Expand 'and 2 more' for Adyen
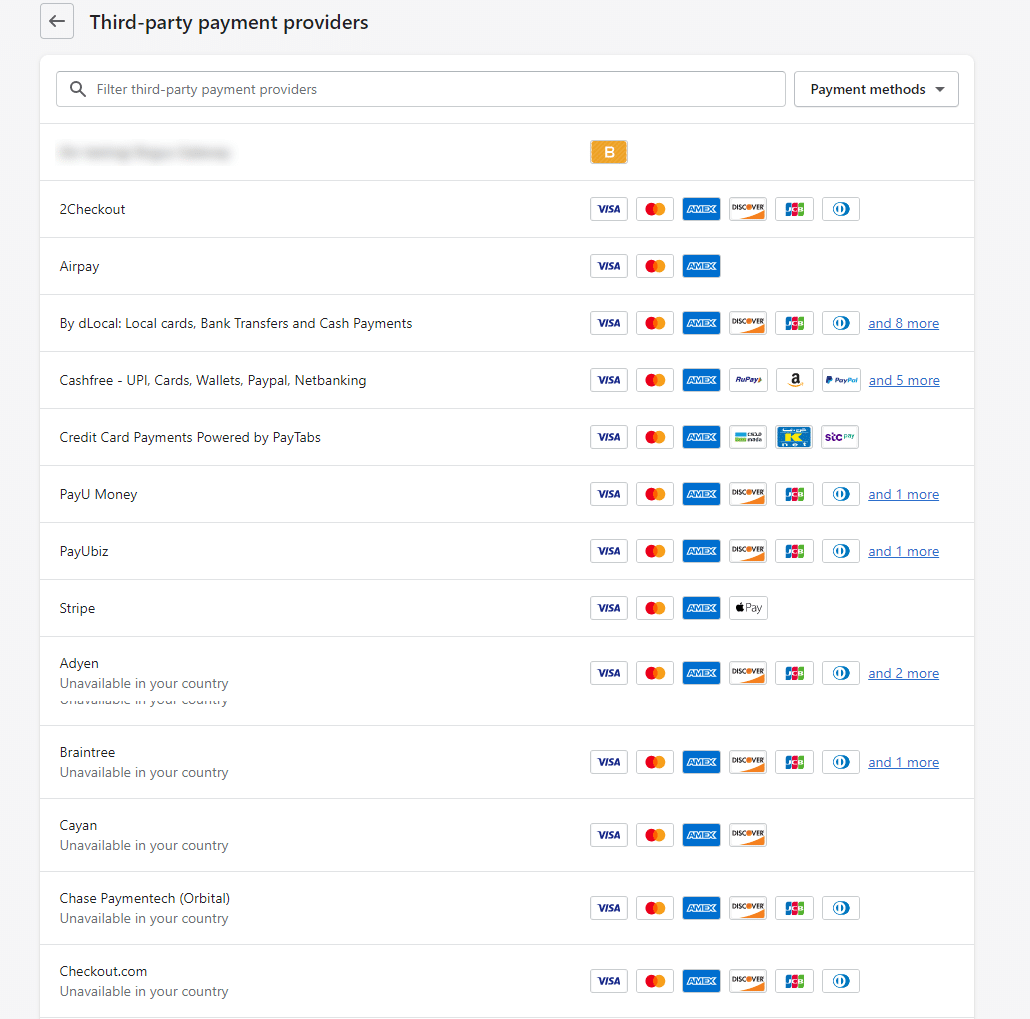This screenshot has height=1019, width=1030. [903, 673]
